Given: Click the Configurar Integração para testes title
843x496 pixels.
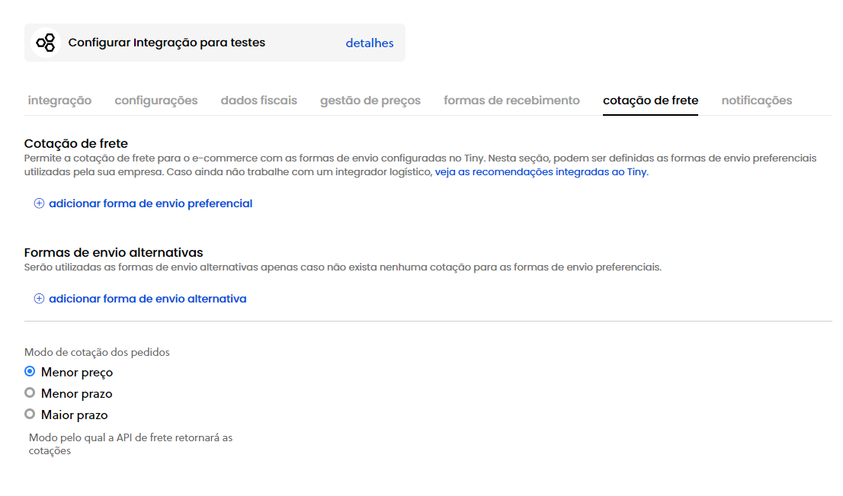Looking at the screenshot, I should pyautogui.click(x=167, y=42).
